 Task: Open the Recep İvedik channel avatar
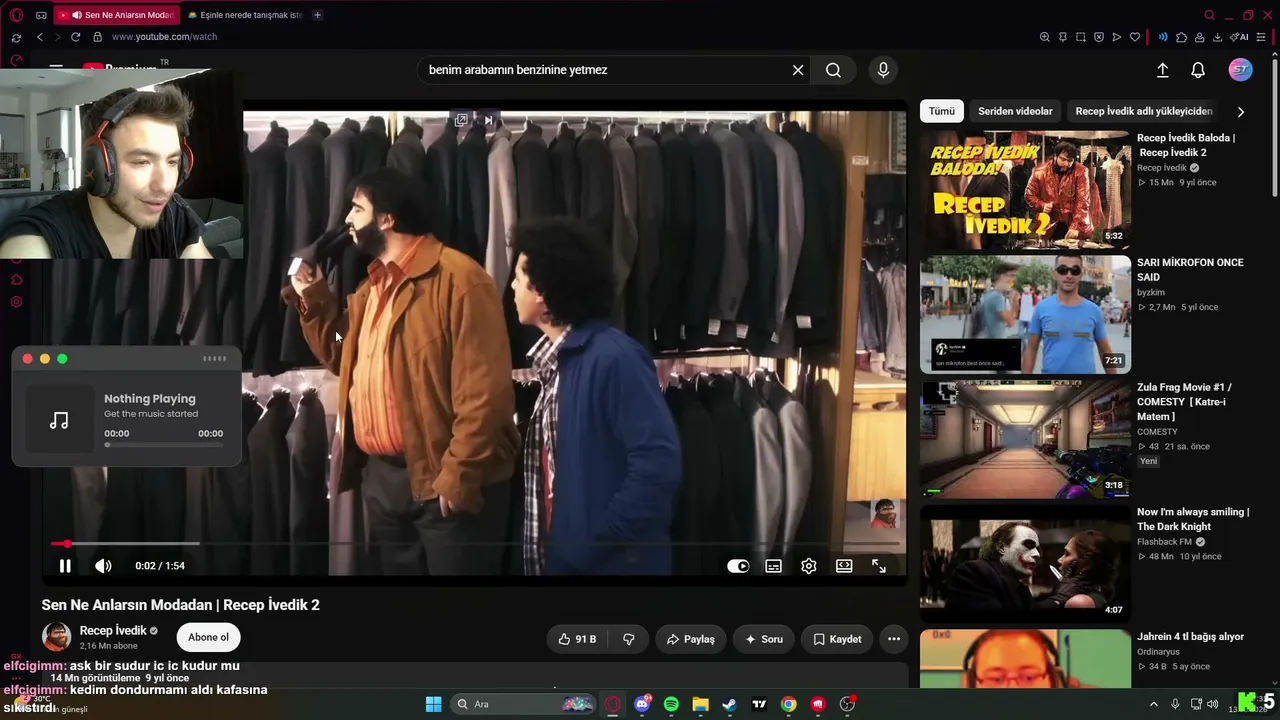56,637
